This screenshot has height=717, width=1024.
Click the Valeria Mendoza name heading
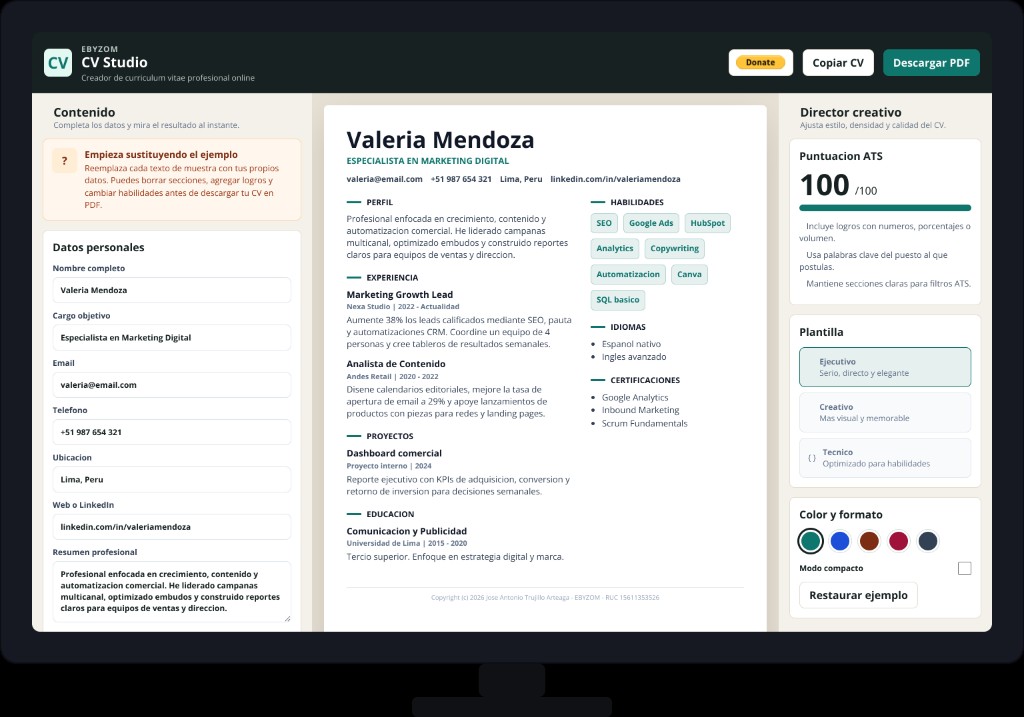pos(440,140)
